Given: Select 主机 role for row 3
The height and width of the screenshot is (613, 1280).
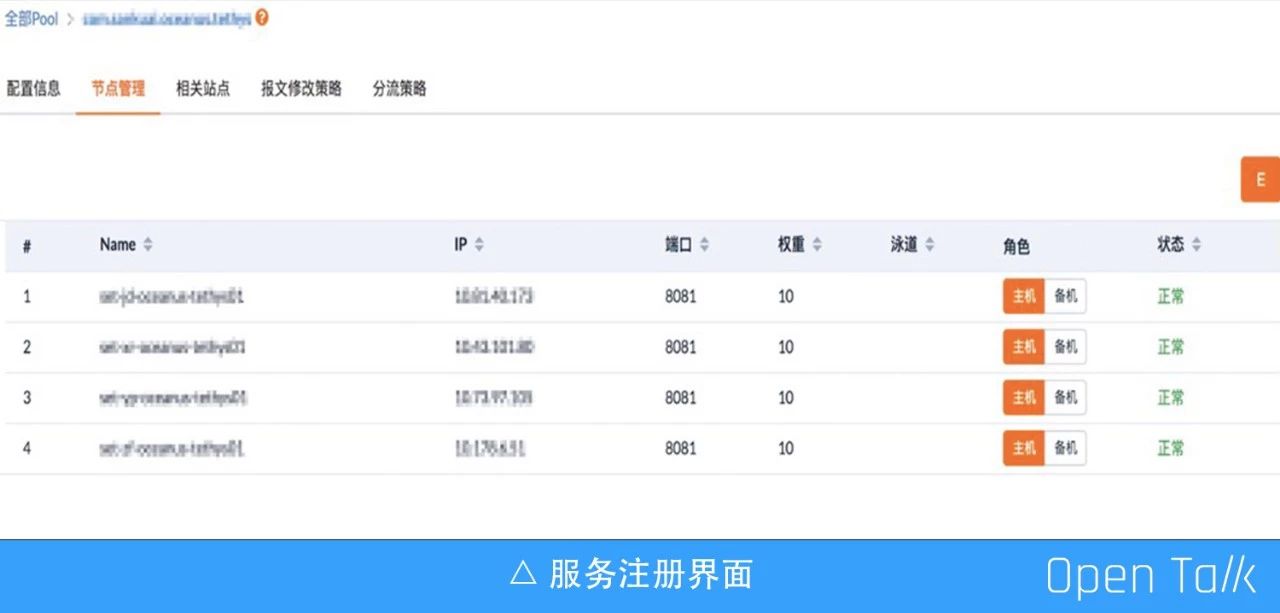Looking at the screenshot, I should click(1024, 397).
